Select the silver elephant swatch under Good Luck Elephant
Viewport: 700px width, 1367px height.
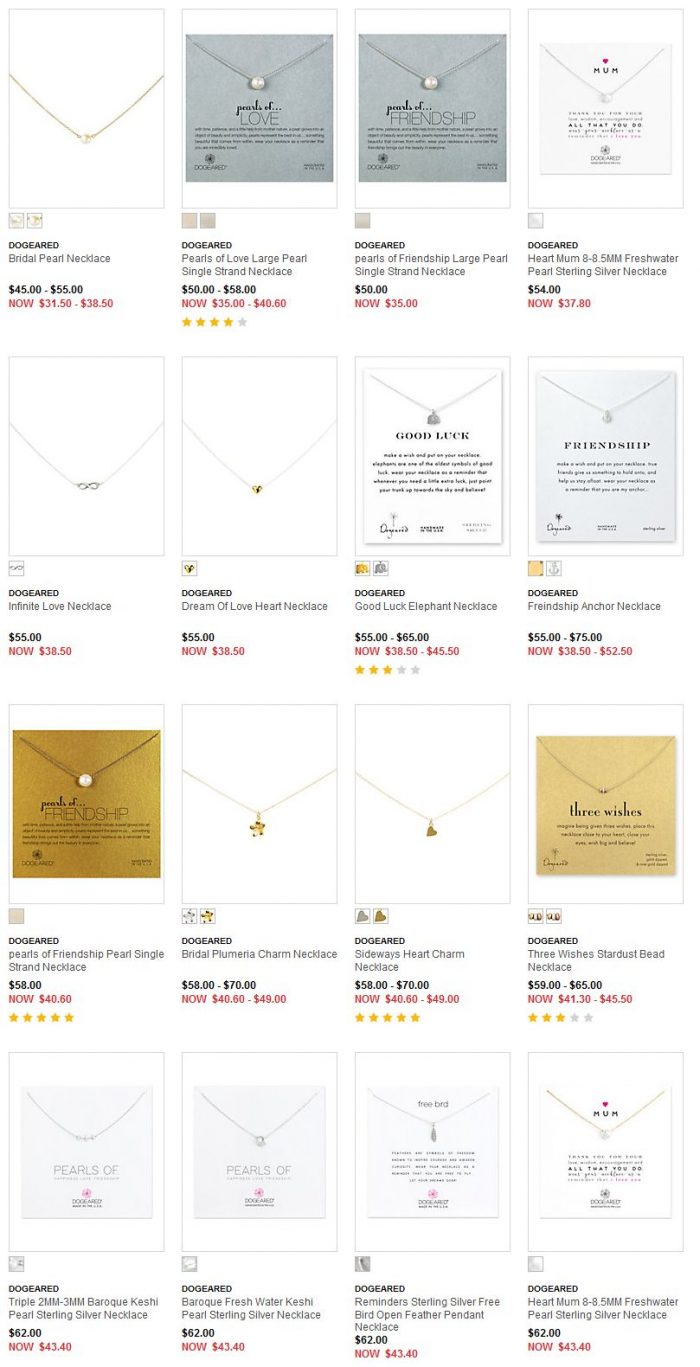(x=381, y=568)
